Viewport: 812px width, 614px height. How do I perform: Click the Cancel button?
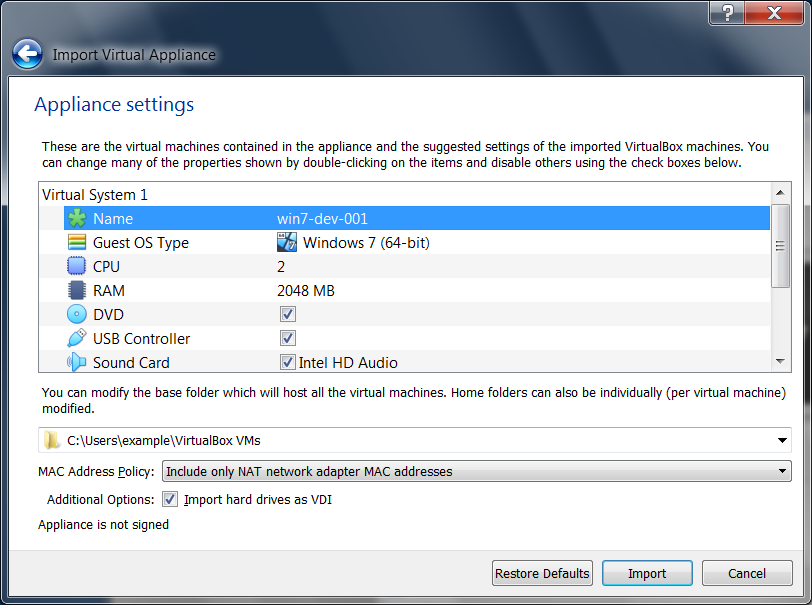747,573
